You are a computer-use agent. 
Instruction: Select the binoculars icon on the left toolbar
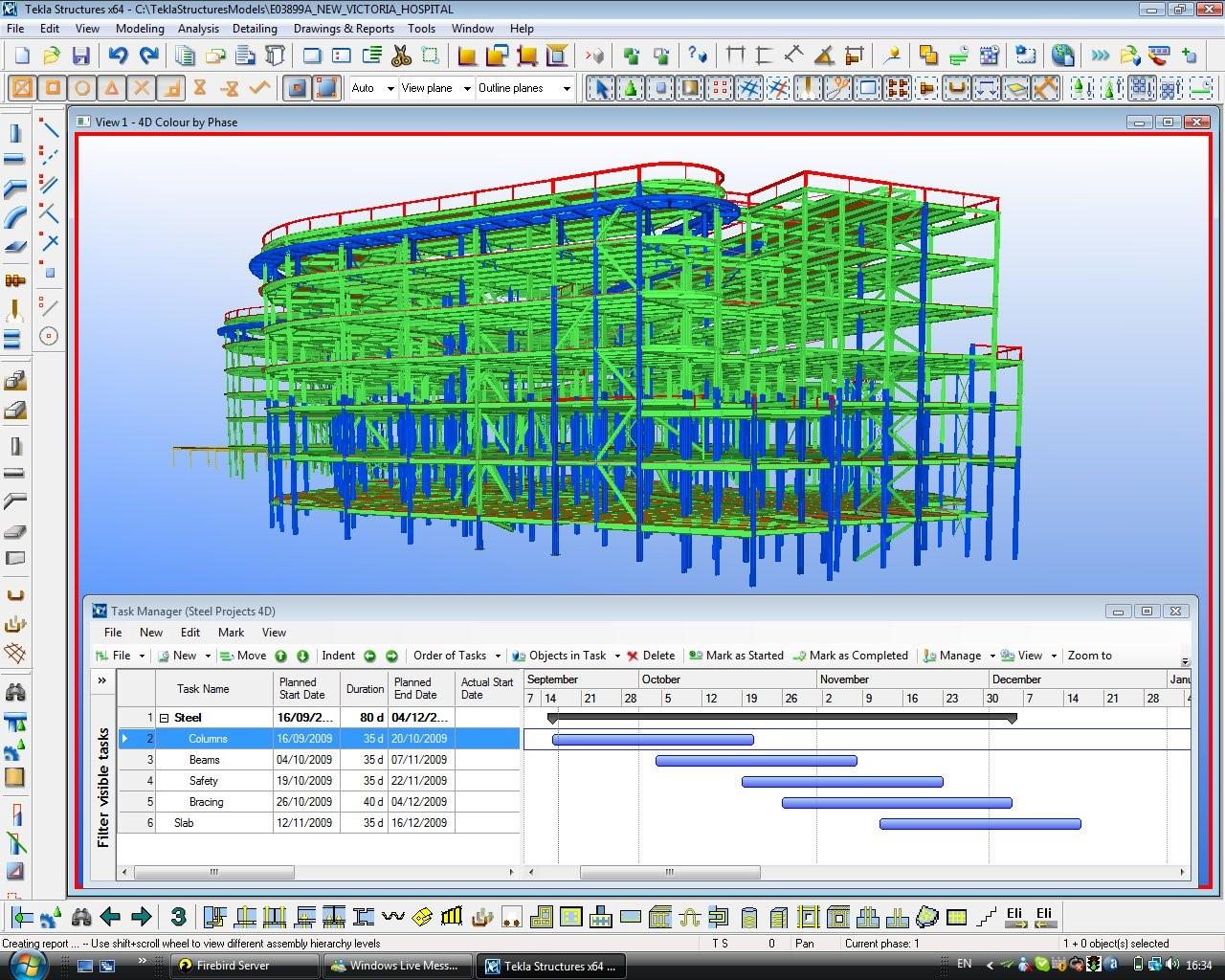pyautogui.click(x=14, y=692)
